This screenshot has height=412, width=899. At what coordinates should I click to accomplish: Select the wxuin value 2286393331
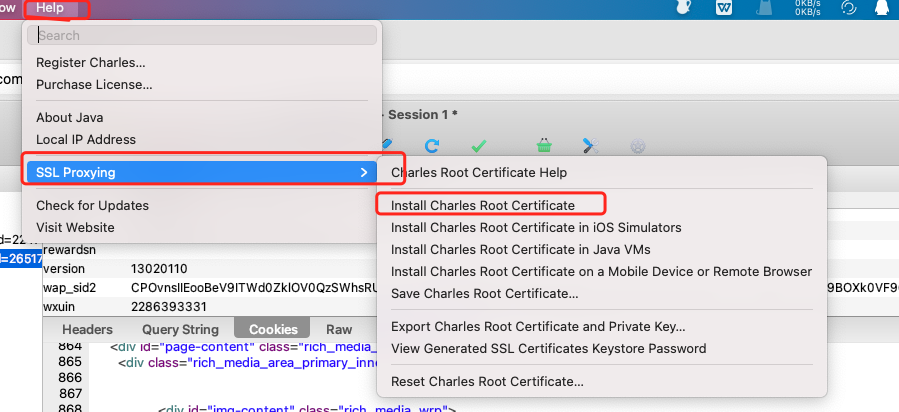pyautogui.click(x=169, y=307)
